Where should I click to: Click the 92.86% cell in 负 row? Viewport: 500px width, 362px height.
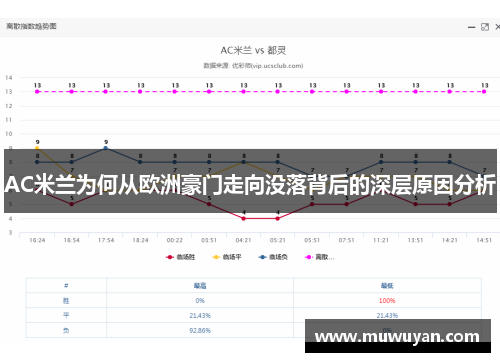pos(200,330)
